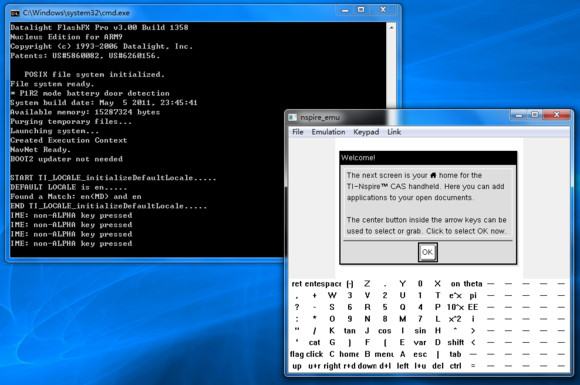Click OK in the Welcome dialog
580x385 pixels.
[x=428, y=252]
